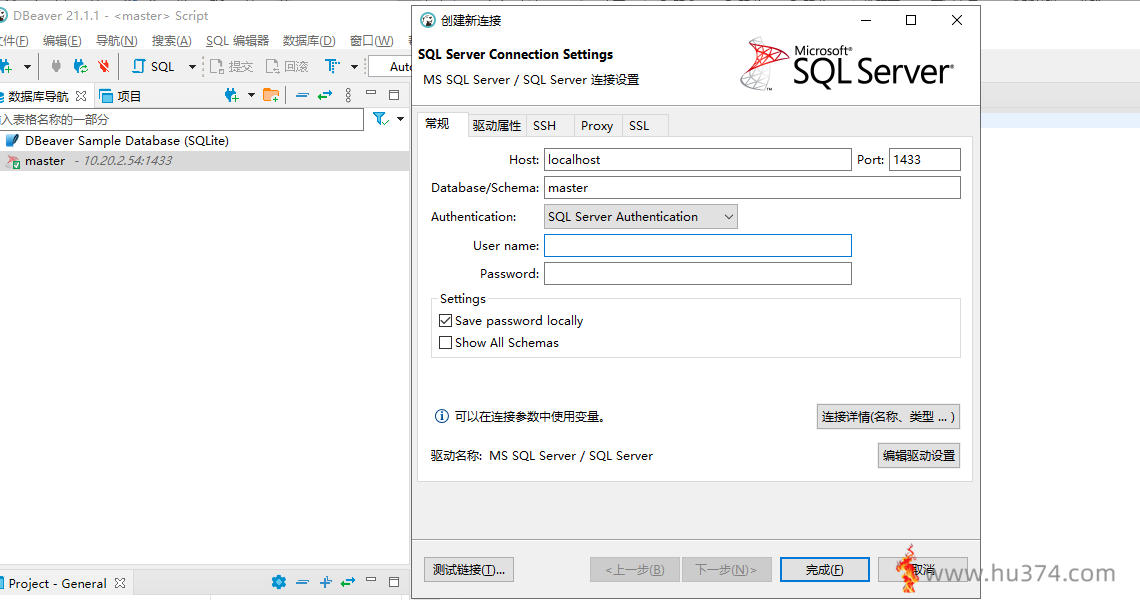1140x600 pixels.
Task: Click the 下一步(N) button
Action: [x=726, y=569]
